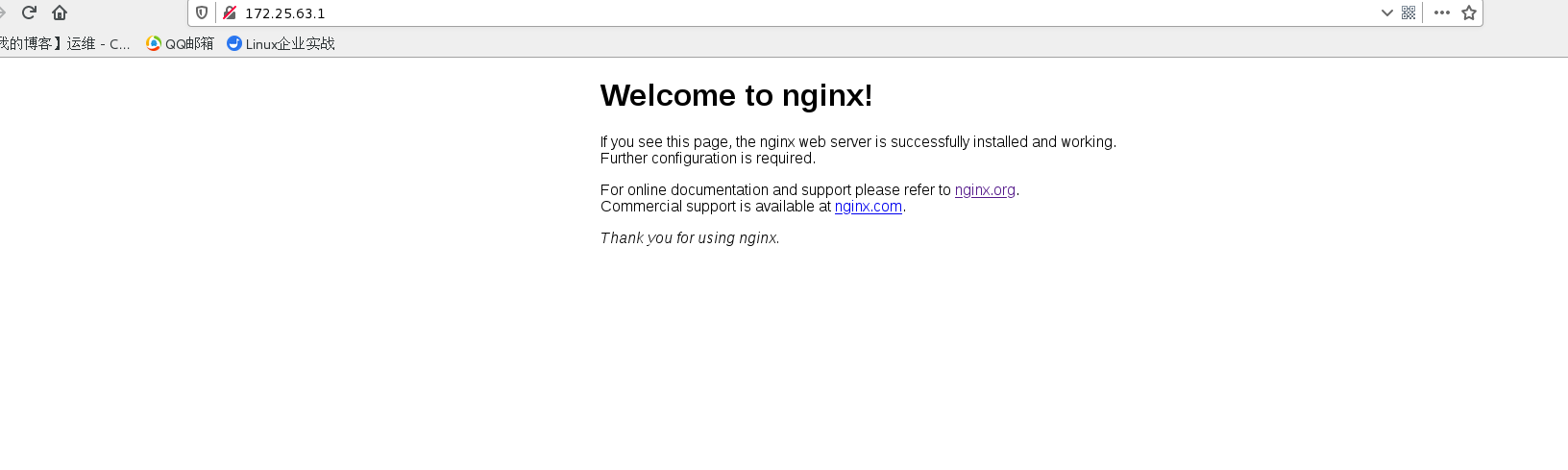Open the Linux企业实战 bookmark
Image resolution: width=1568 pixels, height=470 pixels.
281,43
